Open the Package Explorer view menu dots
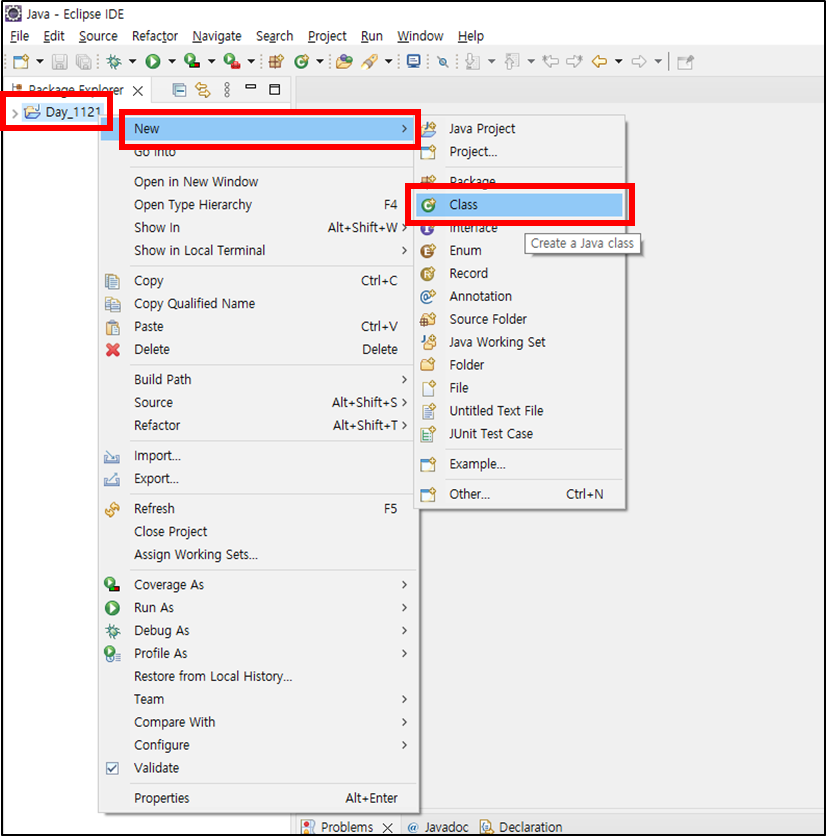This screenshot has height=836, width=826. (227, 90)
